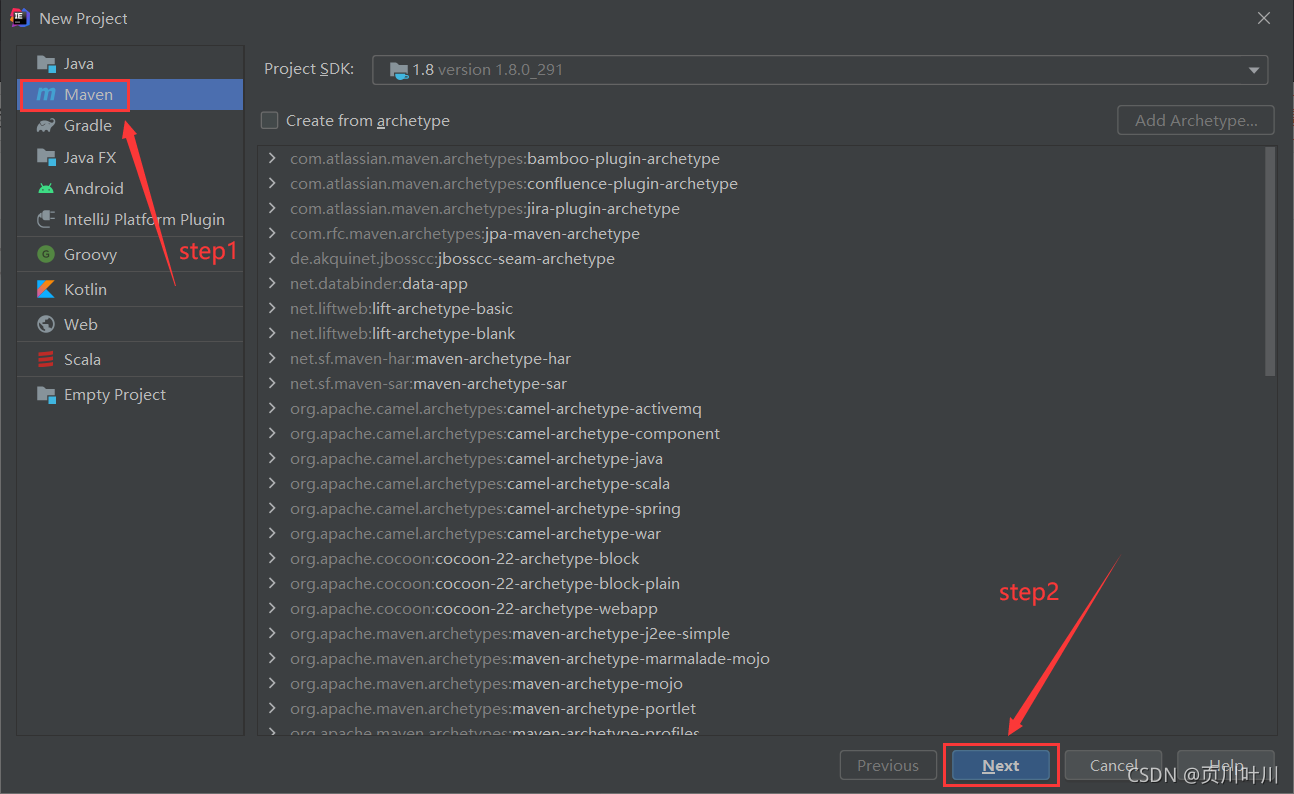Viewport: 1294px width, 794px height.
Task: Select camel-archetype-java row
Action: click(x=760, y=458)
